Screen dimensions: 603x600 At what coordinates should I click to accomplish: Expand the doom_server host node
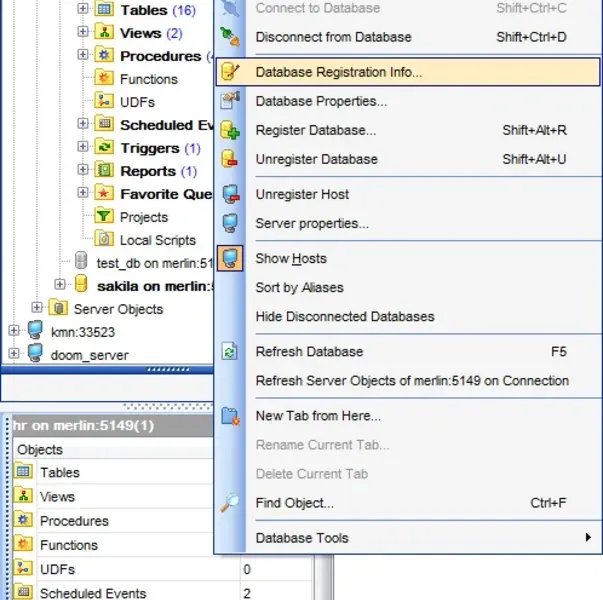tap(14, 353)
